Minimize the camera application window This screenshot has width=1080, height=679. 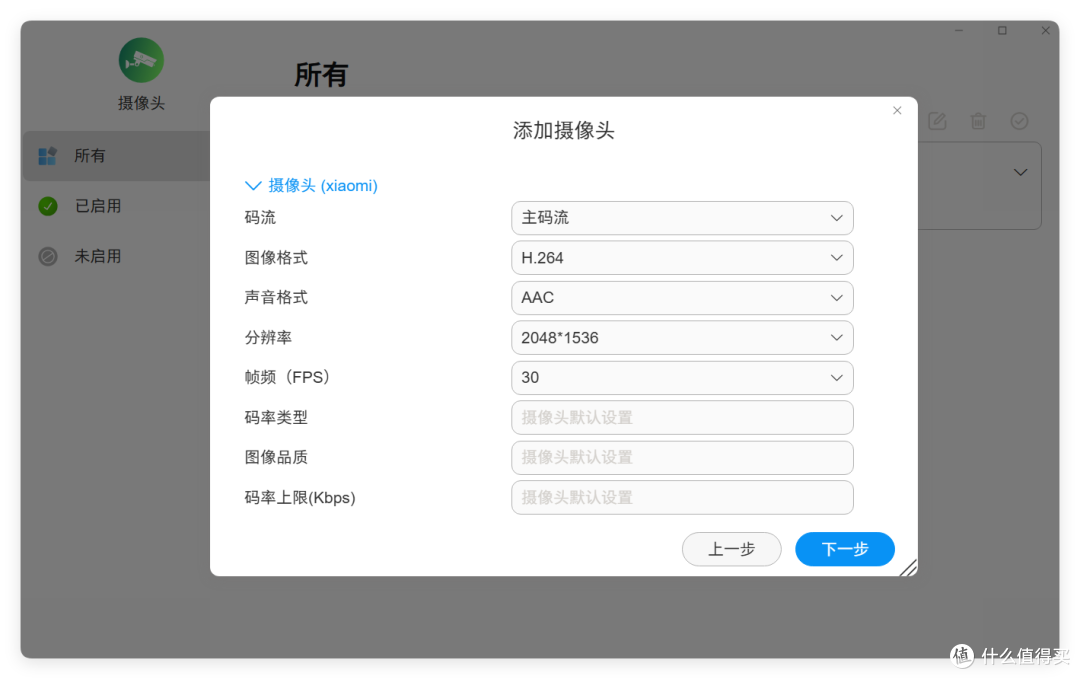coord(959,30)
